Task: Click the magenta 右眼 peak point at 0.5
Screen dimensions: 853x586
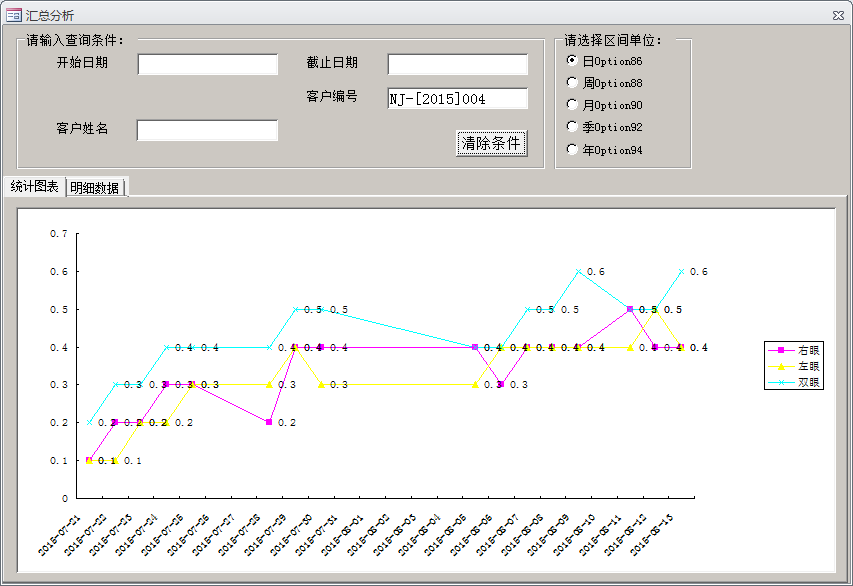Action: pyautogui.click(x=629, y=310)
